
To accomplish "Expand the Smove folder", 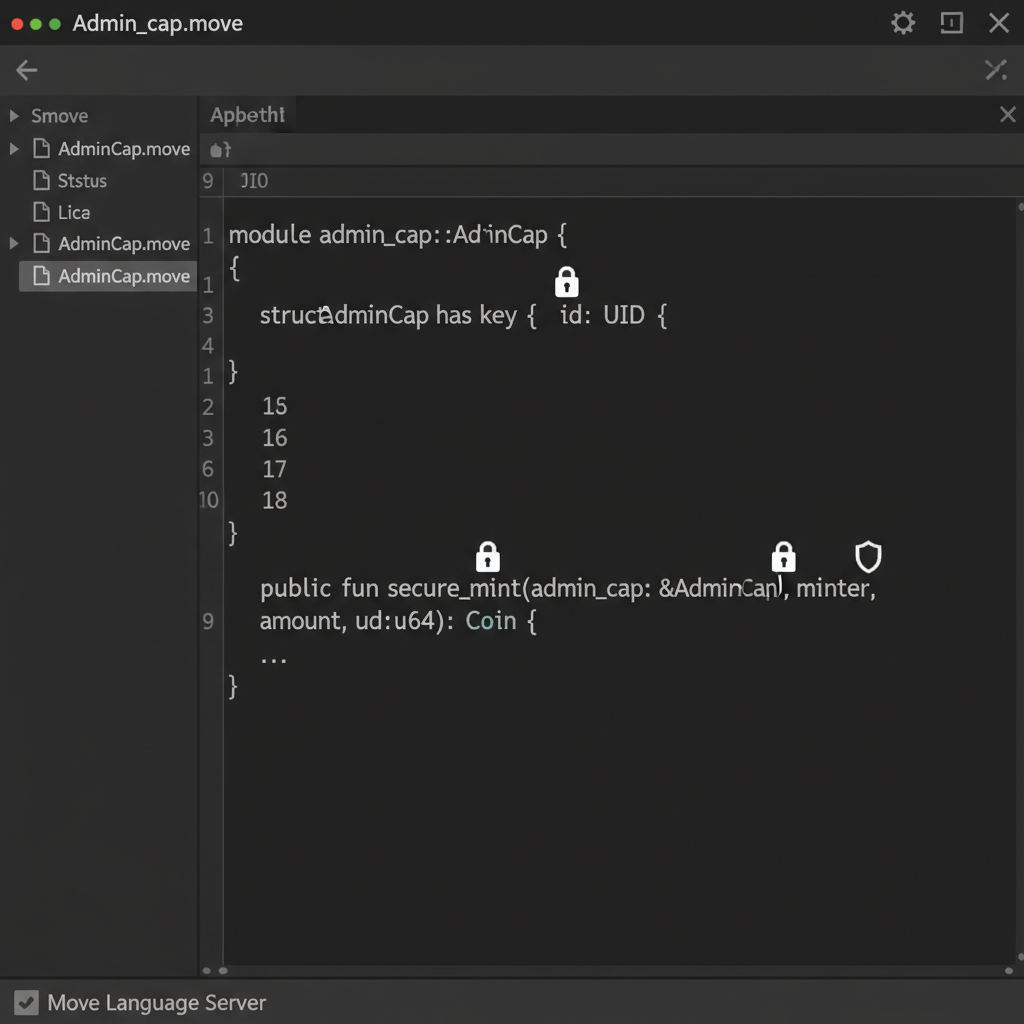I will (13, 116).
